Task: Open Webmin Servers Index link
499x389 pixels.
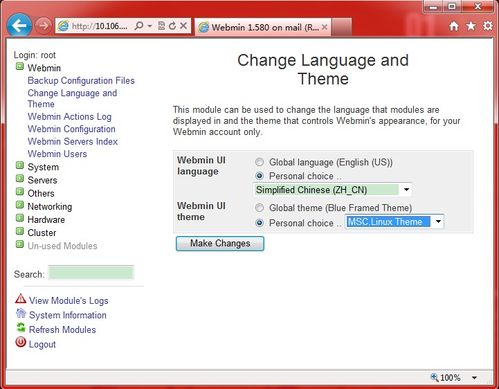Action: click(73, 141)
